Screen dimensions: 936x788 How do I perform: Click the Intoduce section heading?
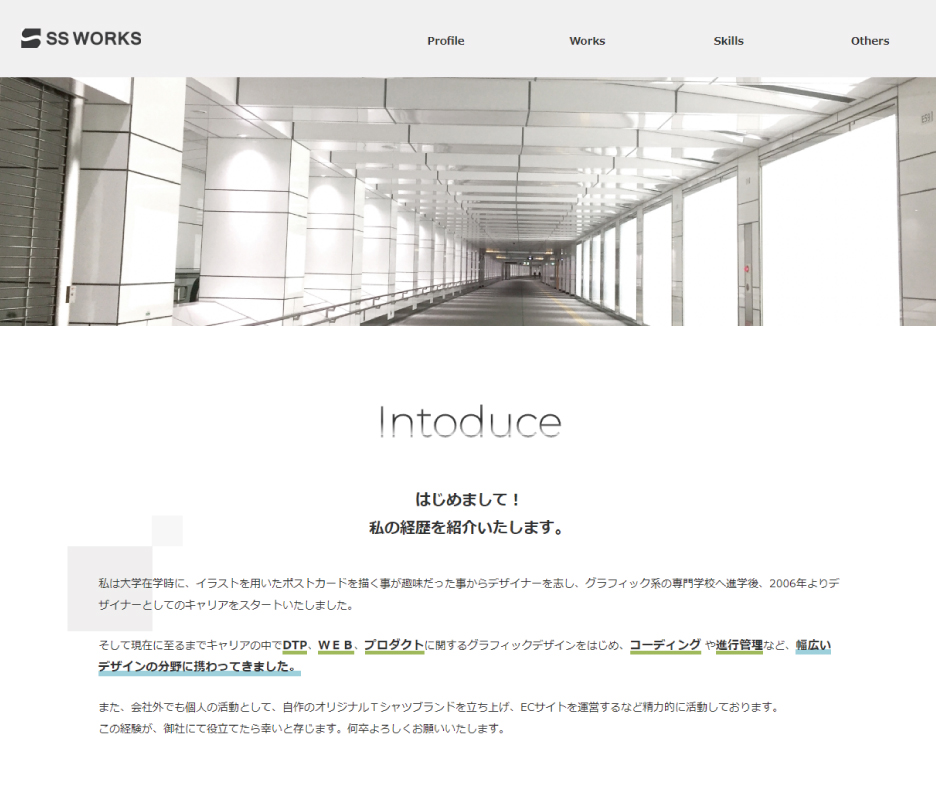click(x=469, y=423)
